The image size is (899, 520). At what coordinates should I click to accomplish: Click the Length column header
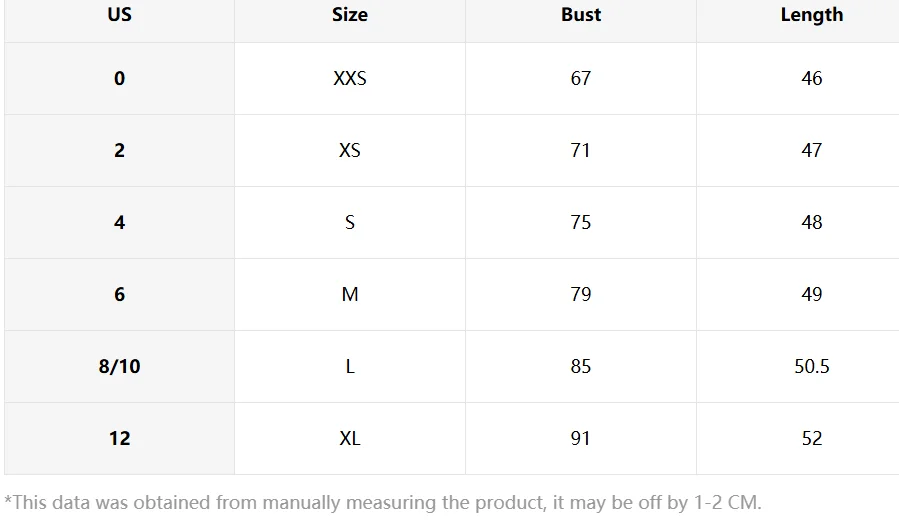812,15
